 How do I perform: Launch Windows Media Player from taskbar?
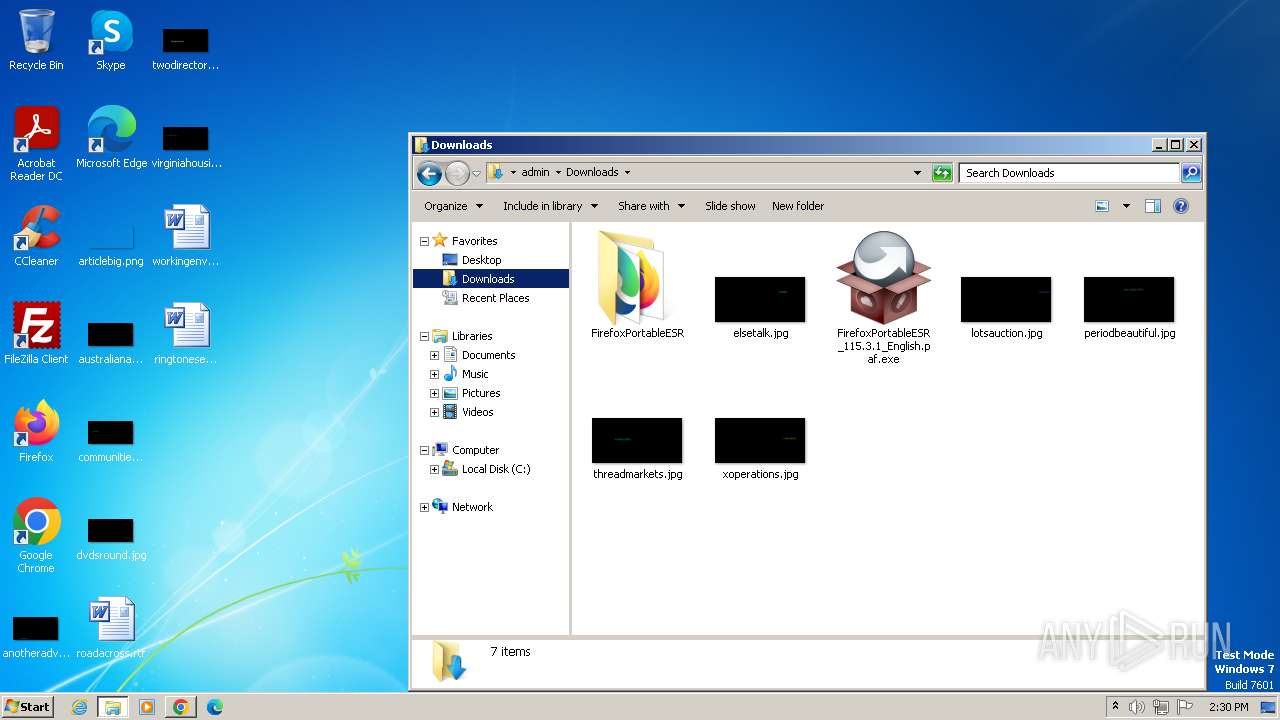[x=147, y=707]
